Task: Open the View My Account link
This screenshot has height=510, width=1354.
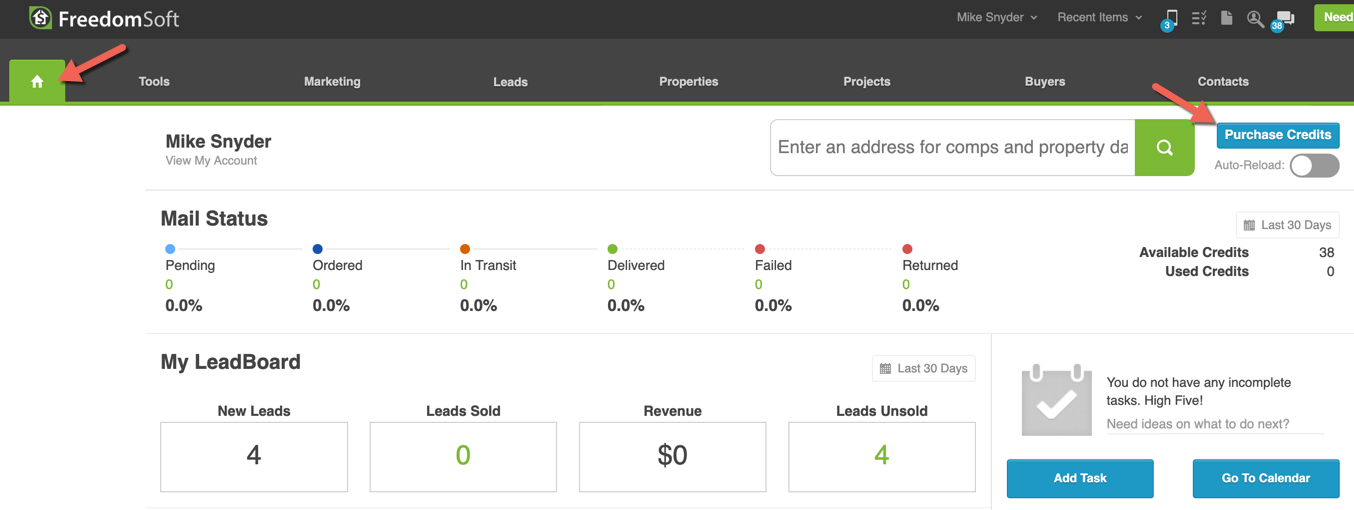Action: pos(211,161)
